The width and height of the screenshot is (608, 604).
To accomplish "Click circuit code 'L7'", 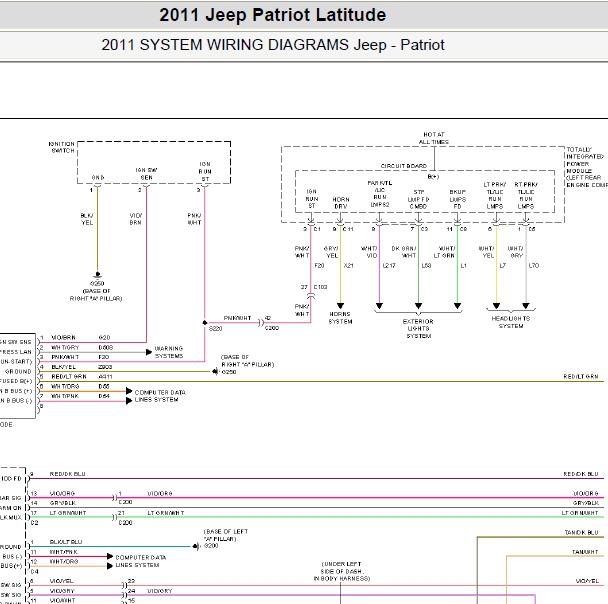I will coord(503,266).
